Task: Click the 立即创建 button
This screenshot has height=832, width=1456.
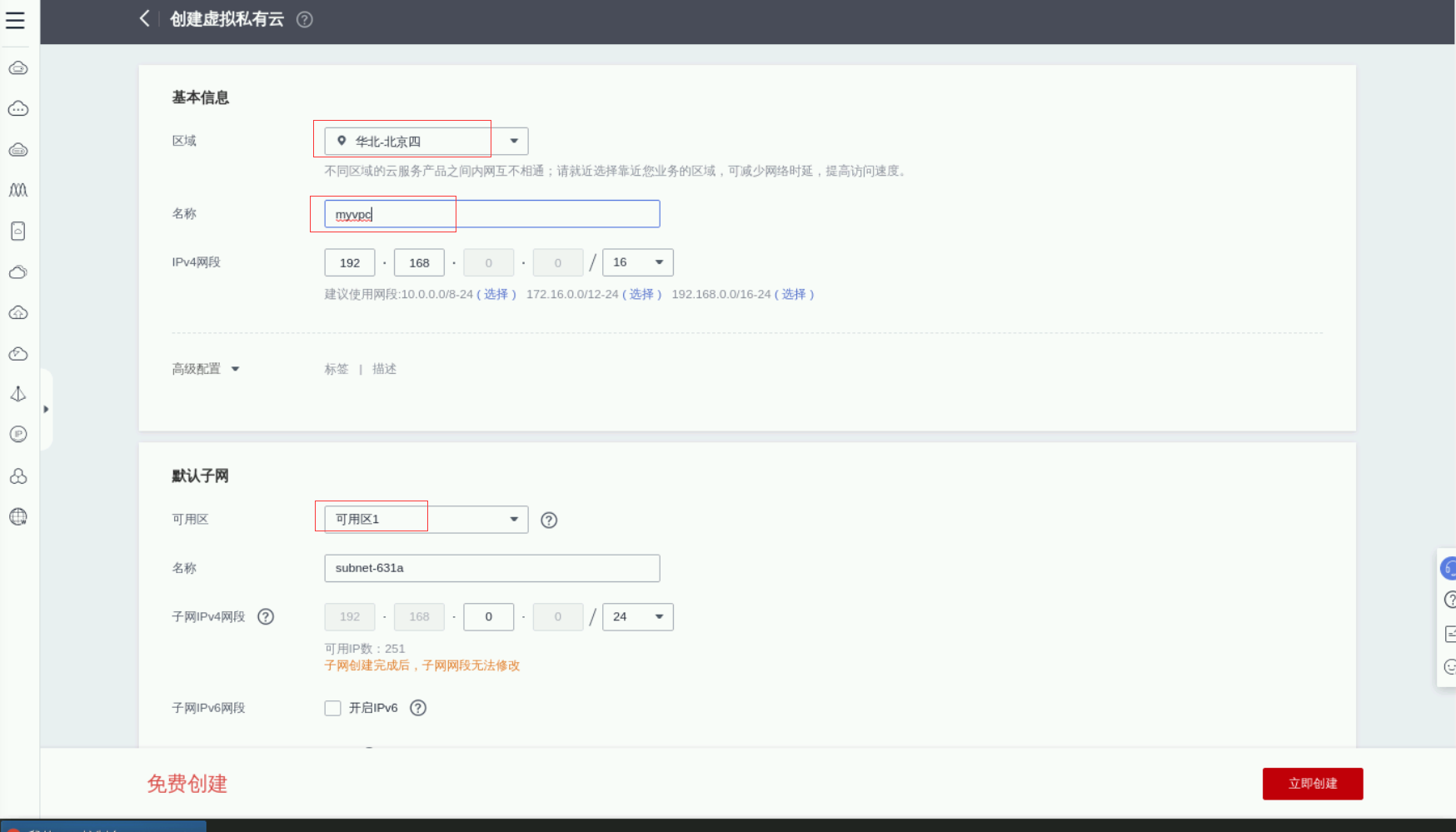Action: 1313,784
